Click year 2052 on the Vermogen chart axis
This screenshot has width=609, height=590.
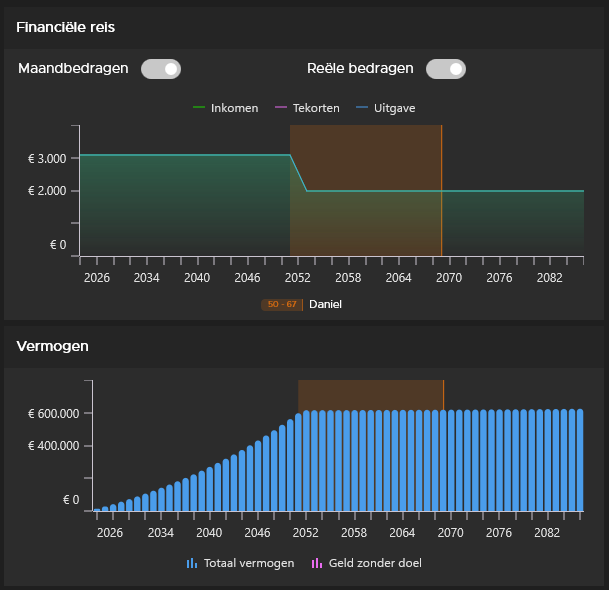pyautogui.click(x=305, y=533)
